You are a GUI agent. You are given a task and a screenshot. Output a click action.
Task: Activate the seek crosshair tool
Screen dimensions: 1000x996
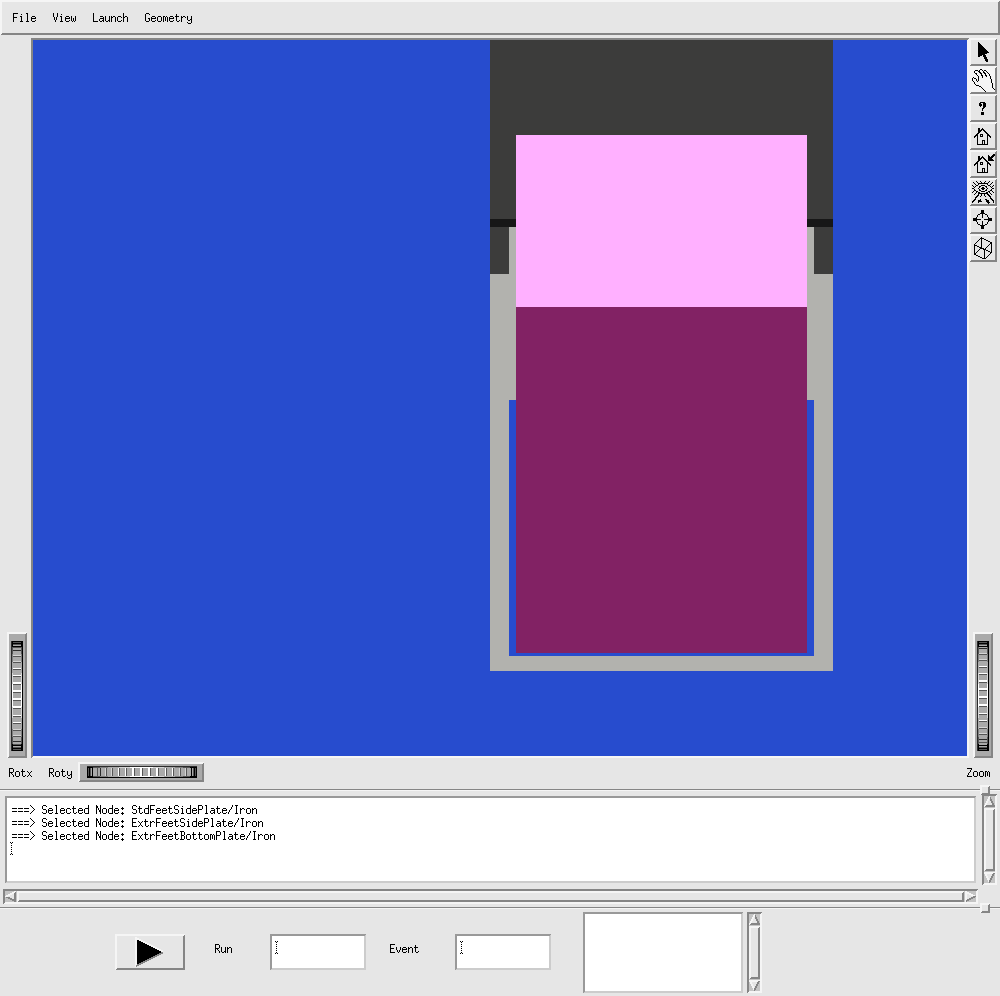coord(983,221)
